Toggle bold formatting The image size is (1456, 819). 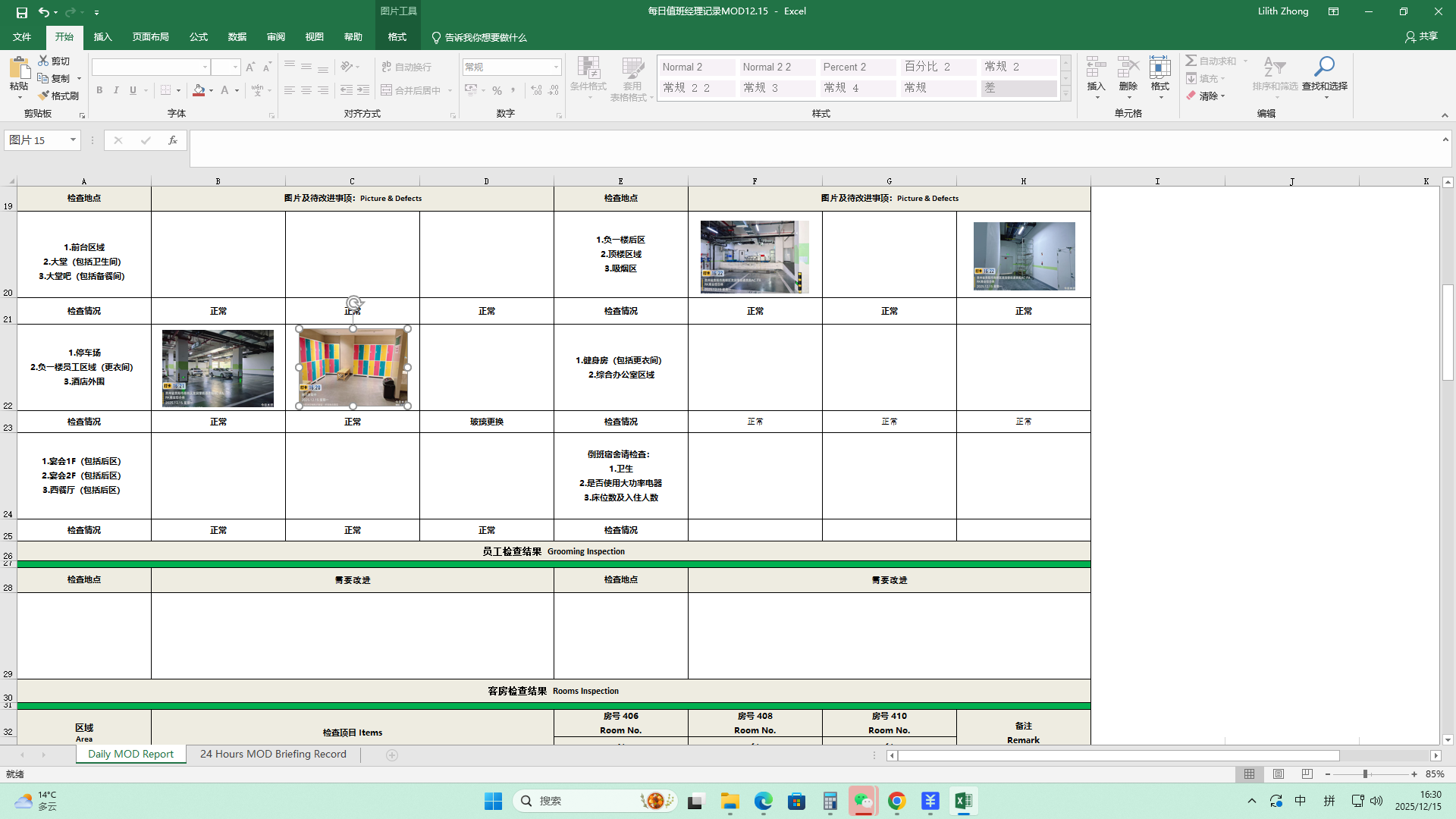pos(99,90)
